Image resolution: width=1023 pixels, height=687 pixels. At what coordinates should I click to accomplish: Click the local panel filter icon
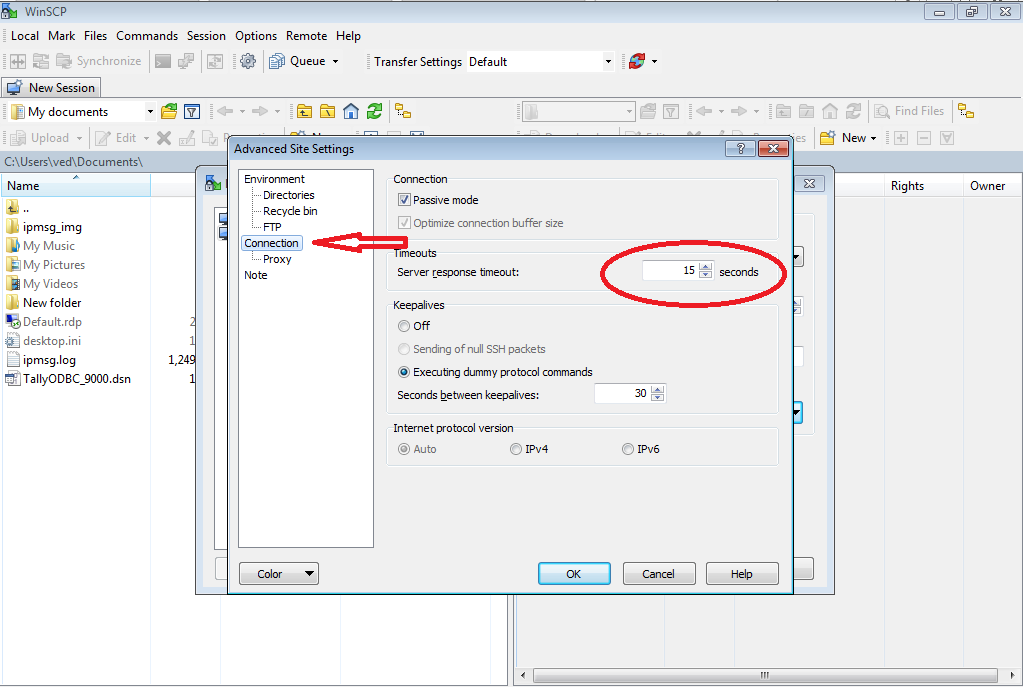point(192,112)
